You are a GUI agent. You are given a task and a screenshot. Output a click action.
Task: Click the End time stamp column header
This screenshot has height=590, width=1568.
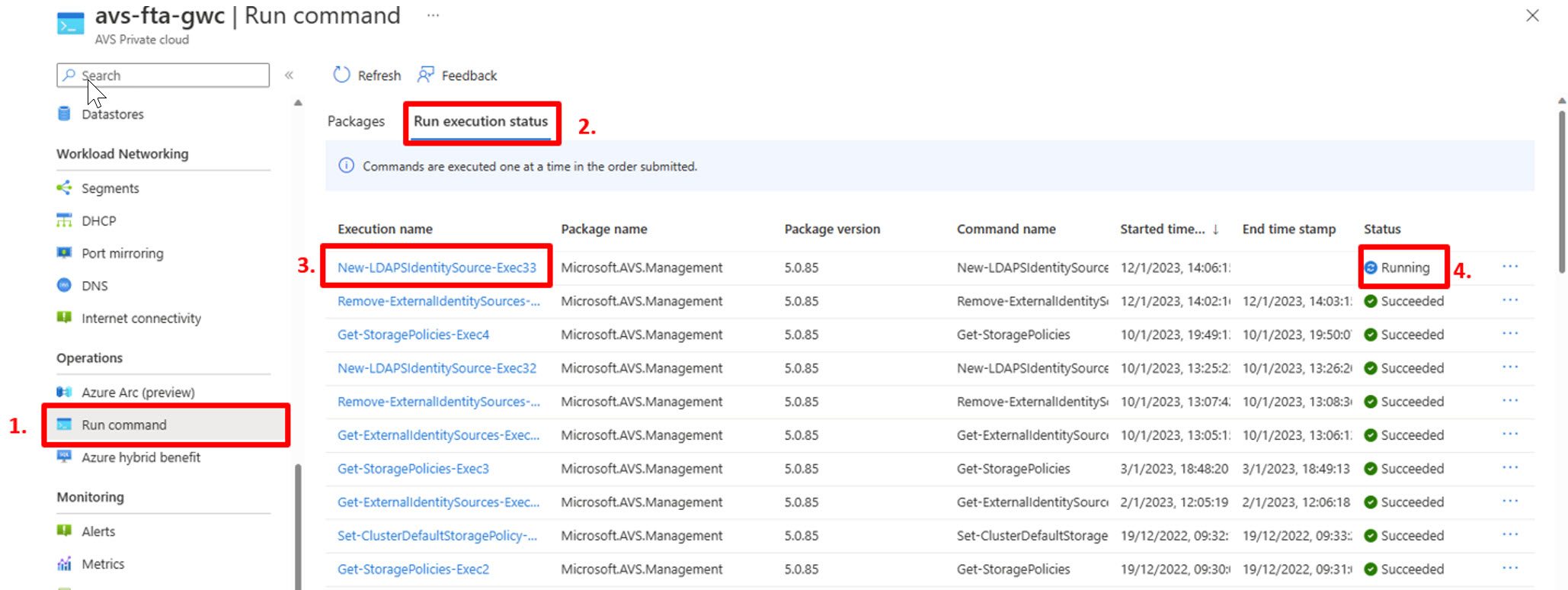pos(1289,229)
